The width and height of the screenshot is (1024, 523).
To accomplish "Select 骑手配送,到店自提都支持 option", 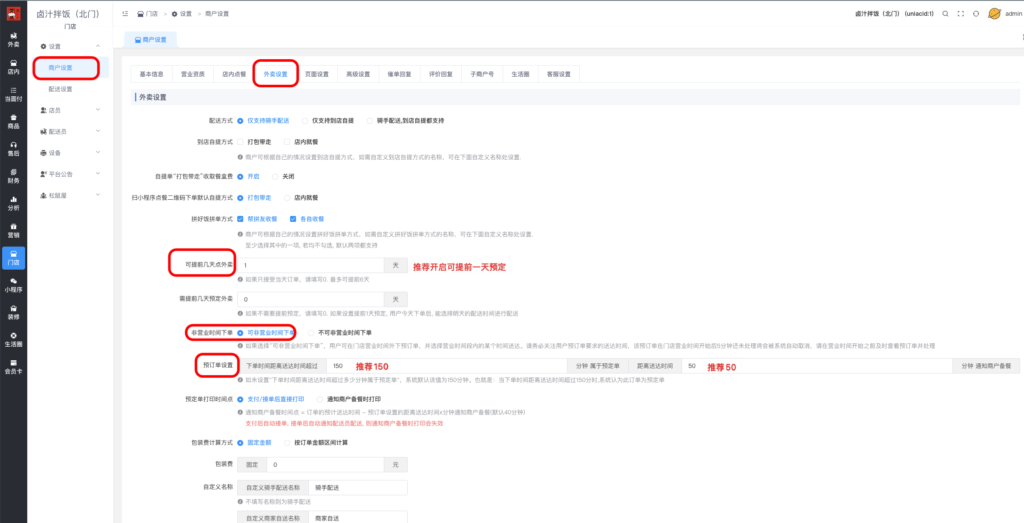I will click(406, 121).
